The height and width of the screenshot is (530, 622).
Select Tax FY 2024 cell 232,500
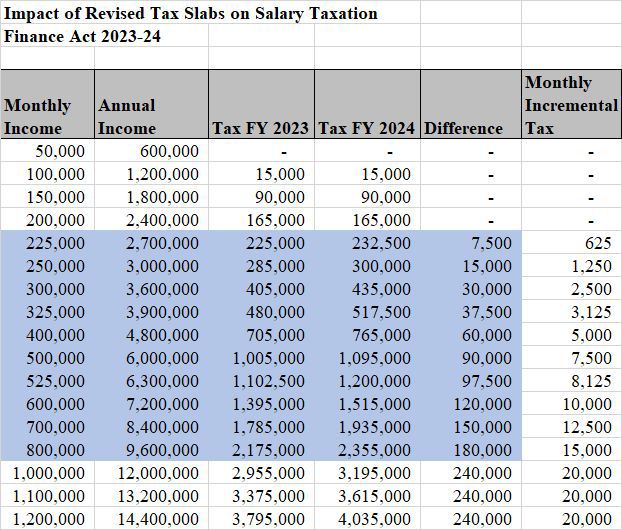coord(367,242)
